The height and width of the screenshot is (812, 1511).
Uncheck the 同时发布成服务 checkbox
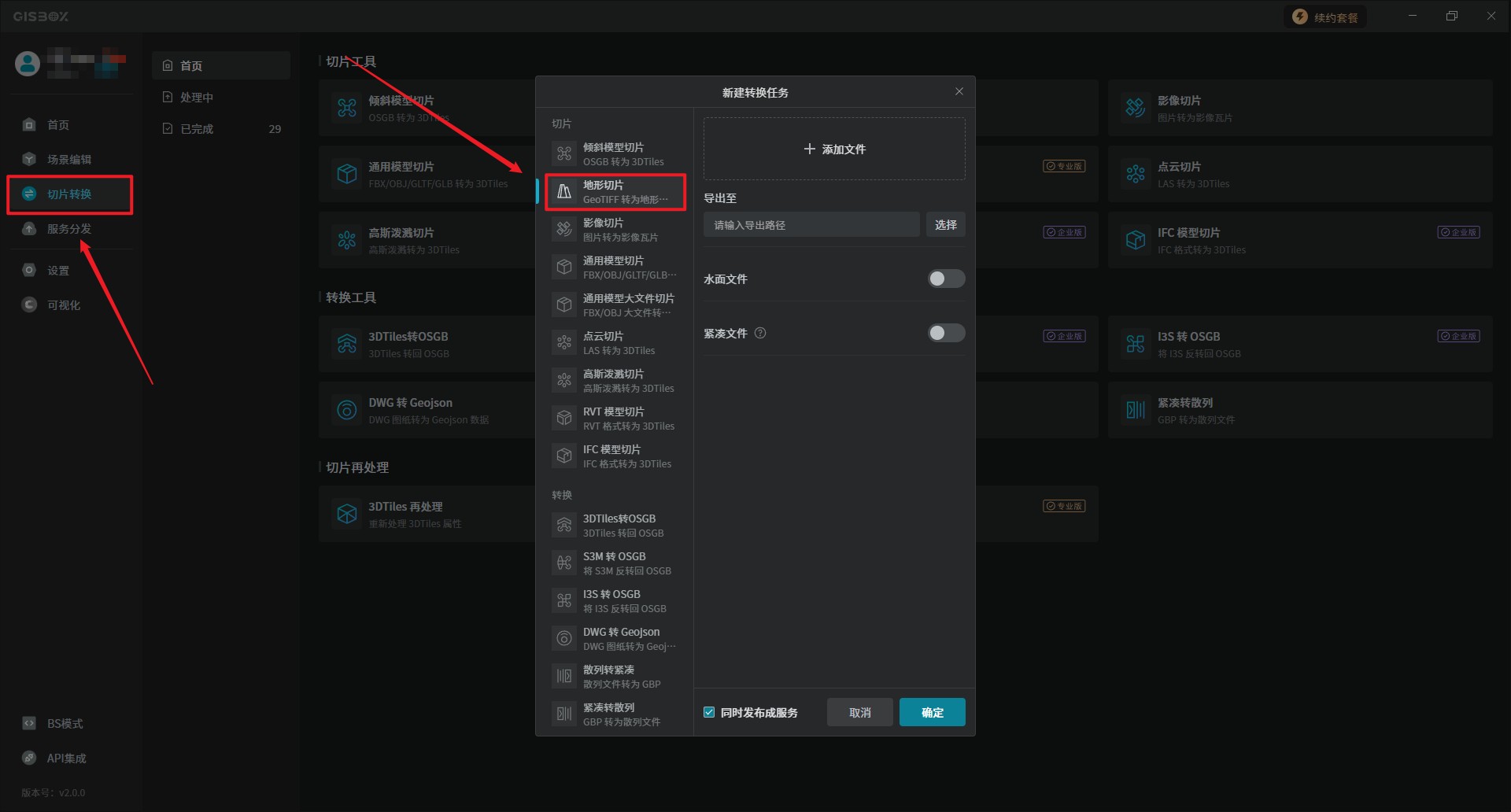pyautogui.click(x=709, y=713)
